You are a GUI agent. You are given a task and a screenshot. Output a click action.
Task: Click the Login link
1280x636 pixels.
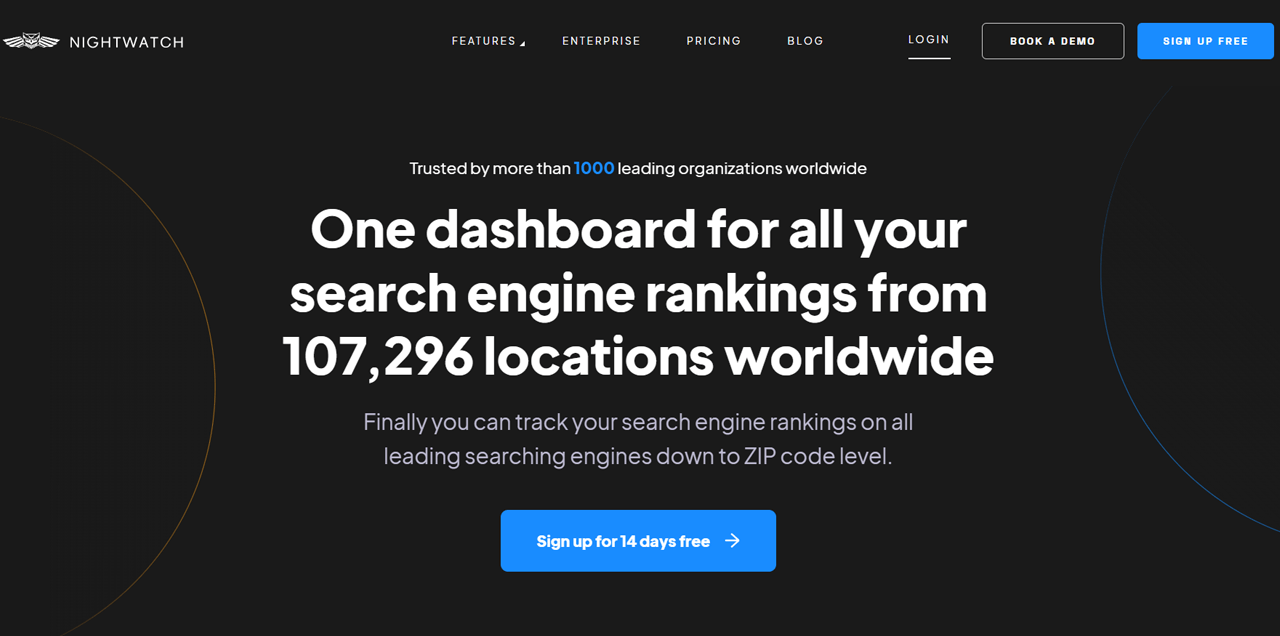pos(928,40)
